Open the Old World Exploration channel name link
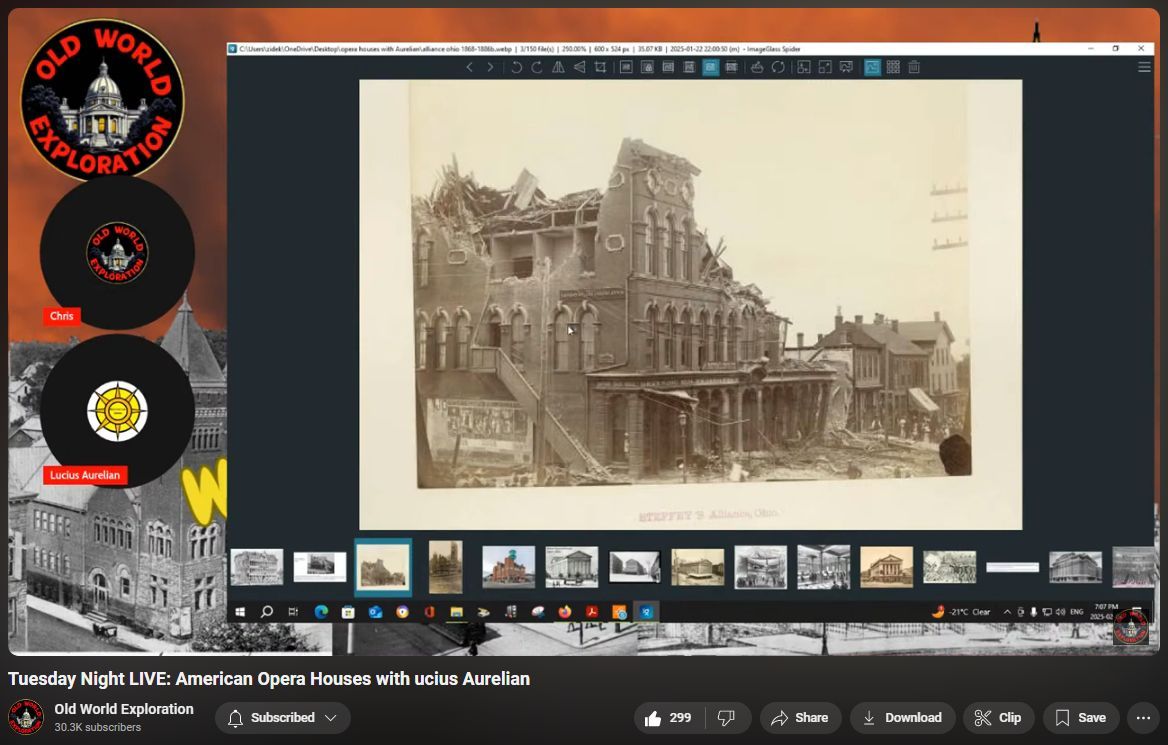Viewport: 1168px width, 745px height. (124, 709)
